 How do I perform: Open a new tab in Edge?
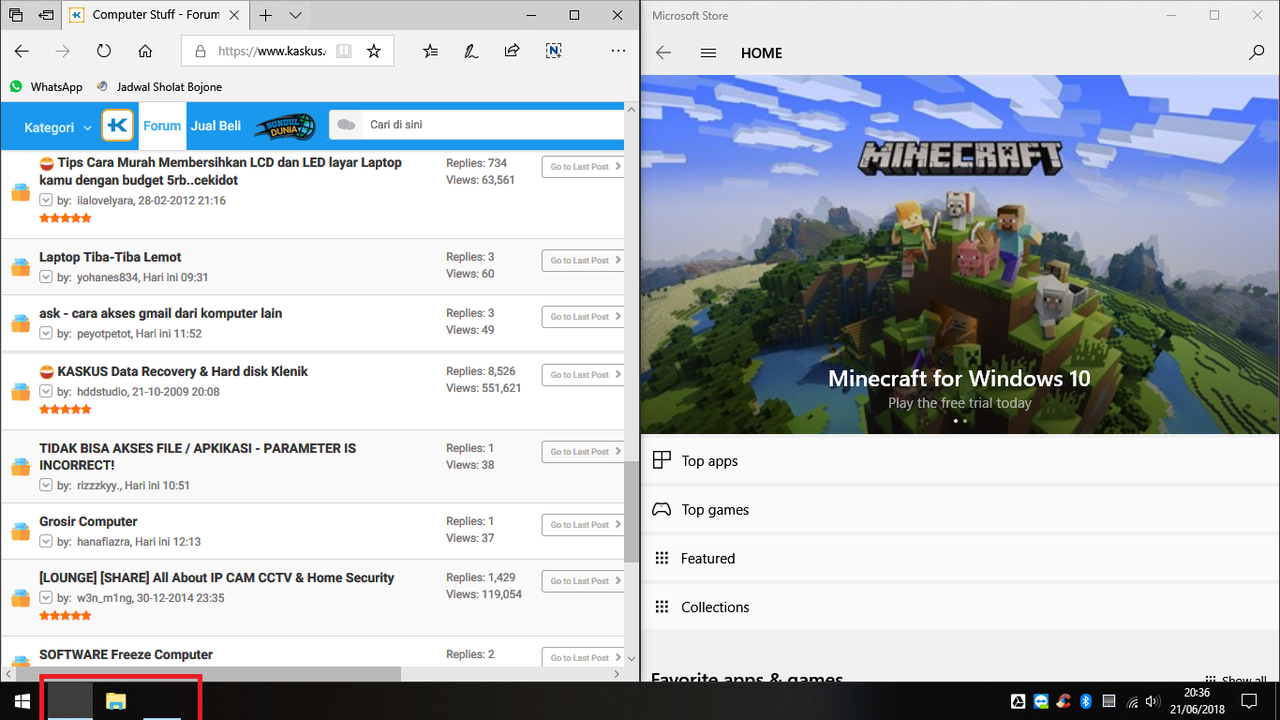click(x=266, y=15)
